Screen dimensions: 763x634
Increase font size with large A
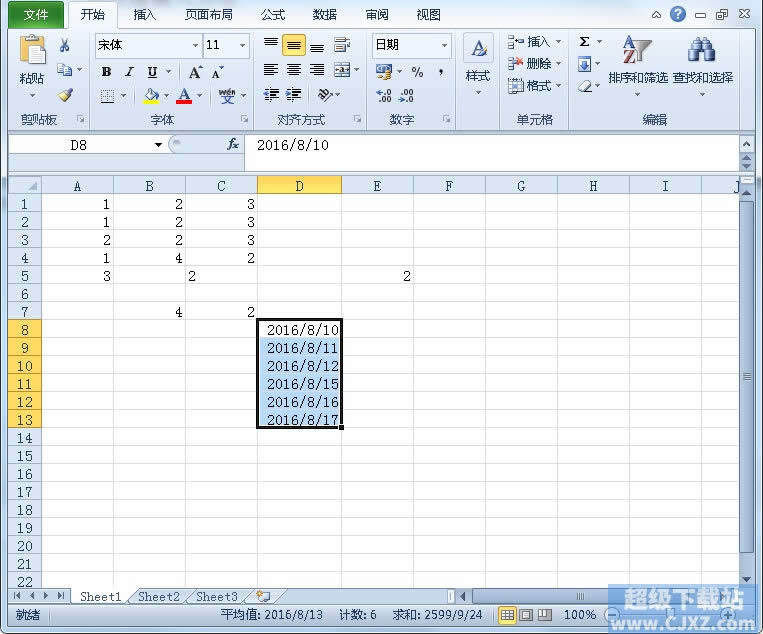tap(195, 72)
